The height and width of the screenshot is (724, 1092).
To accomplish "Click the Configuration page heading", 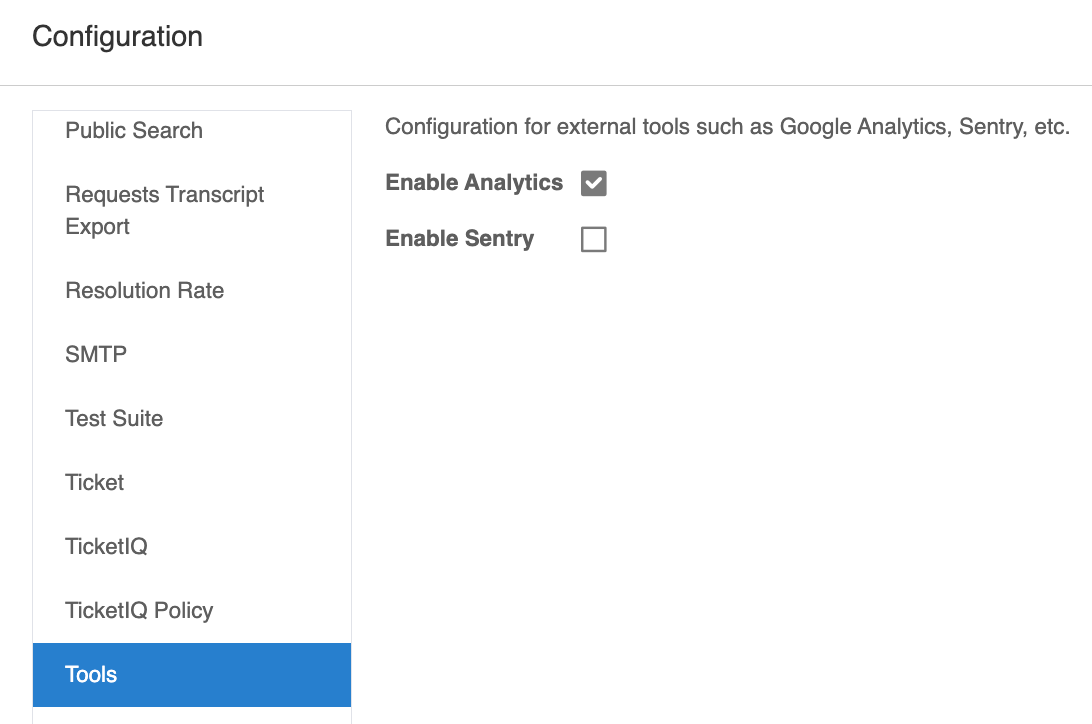I will point(118,37).
